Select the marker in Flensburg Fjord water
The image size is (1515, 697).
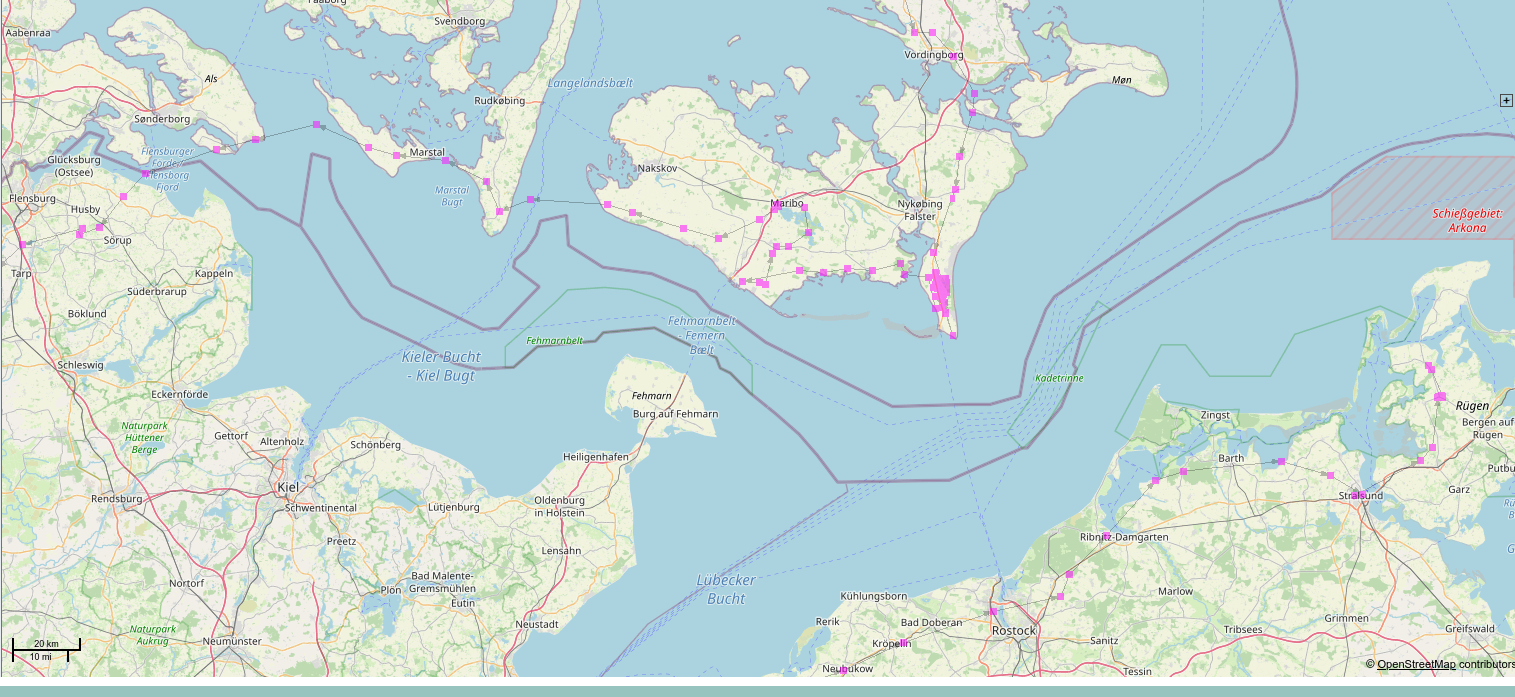[x=145, y=174]
